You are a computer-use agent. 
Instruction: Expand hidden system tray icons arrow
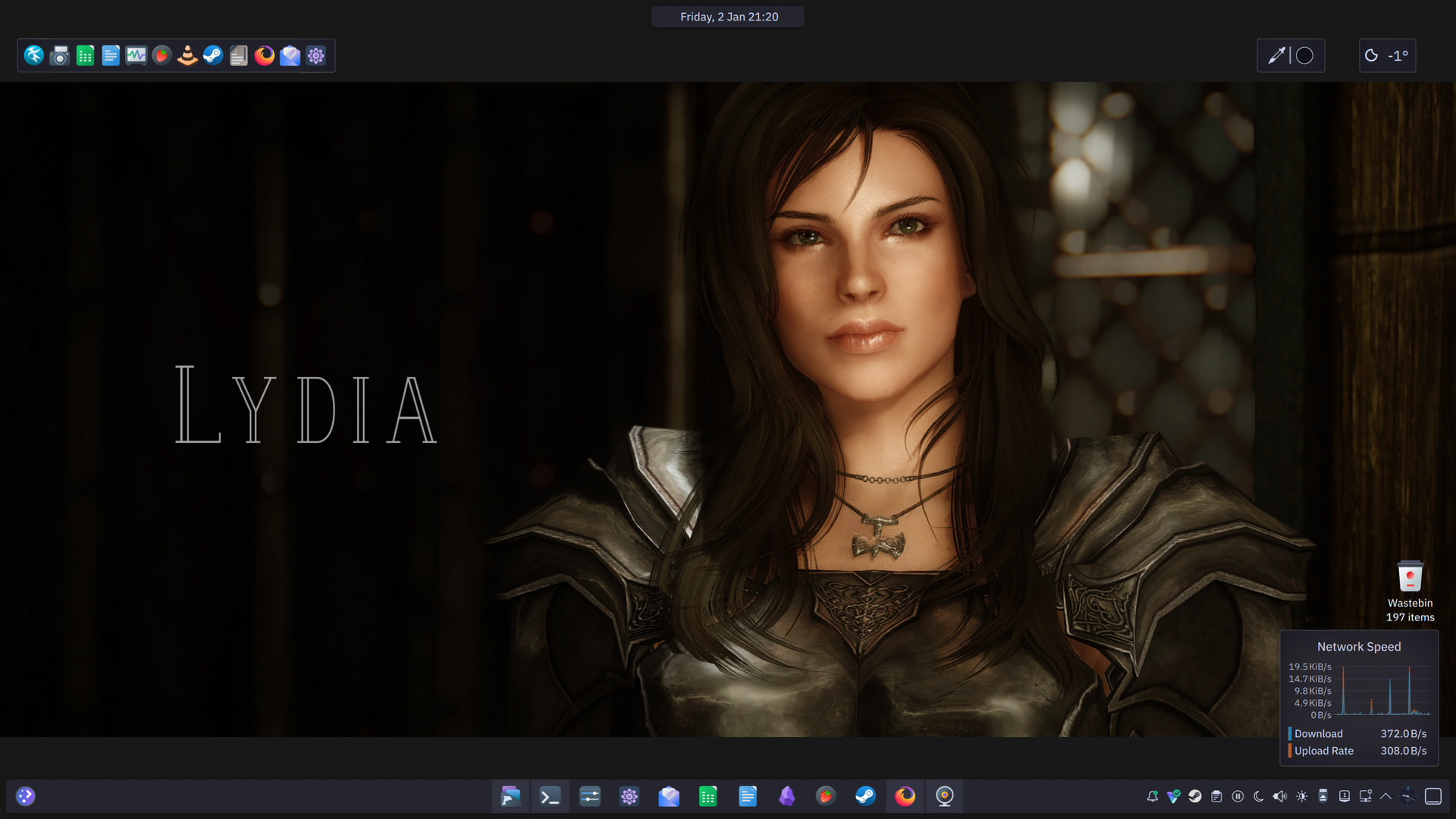1385,796
